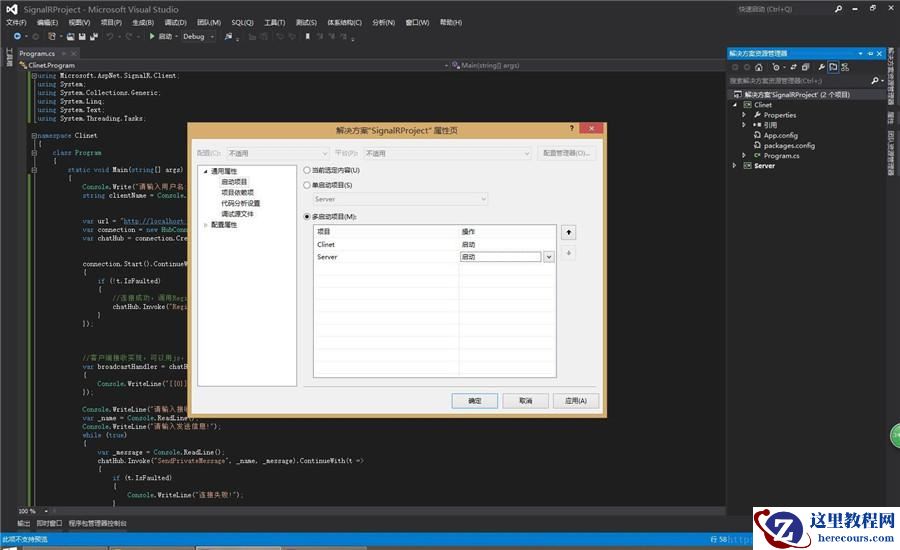Screen dimensions: 900x550
Task: Select the 当前选定内容 radio button
Action: [x=307, y=170]
